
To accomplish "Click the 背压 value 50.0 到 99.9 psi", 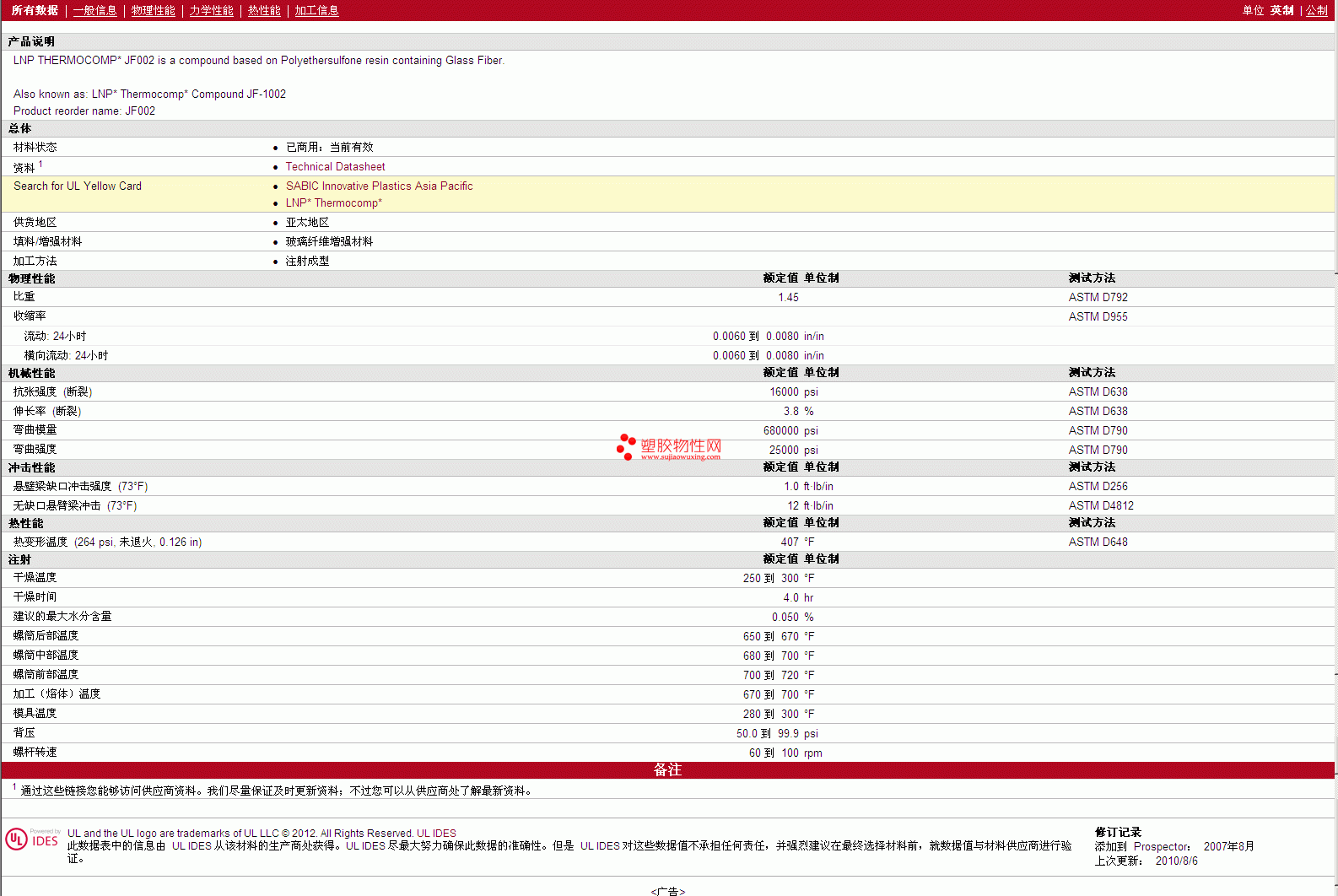I will [x=777, y=733].
